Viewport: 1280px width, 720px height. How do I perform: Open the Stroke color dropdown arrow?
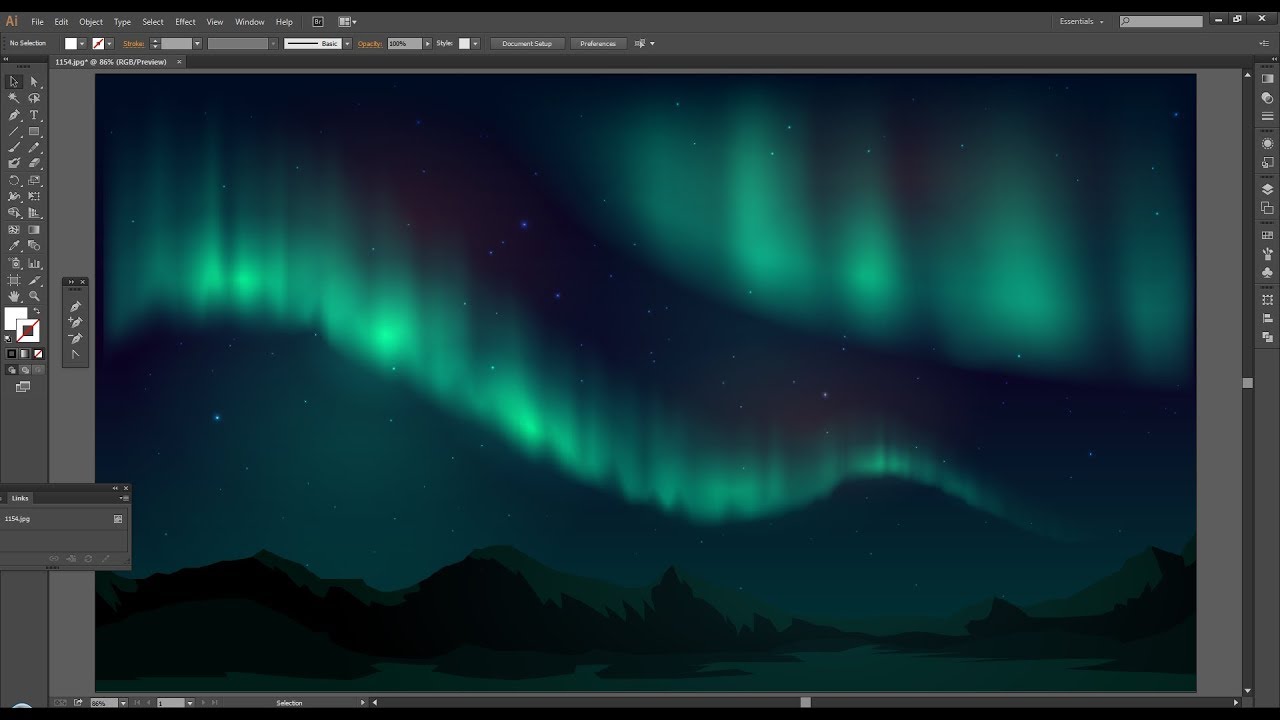point(110,43)
